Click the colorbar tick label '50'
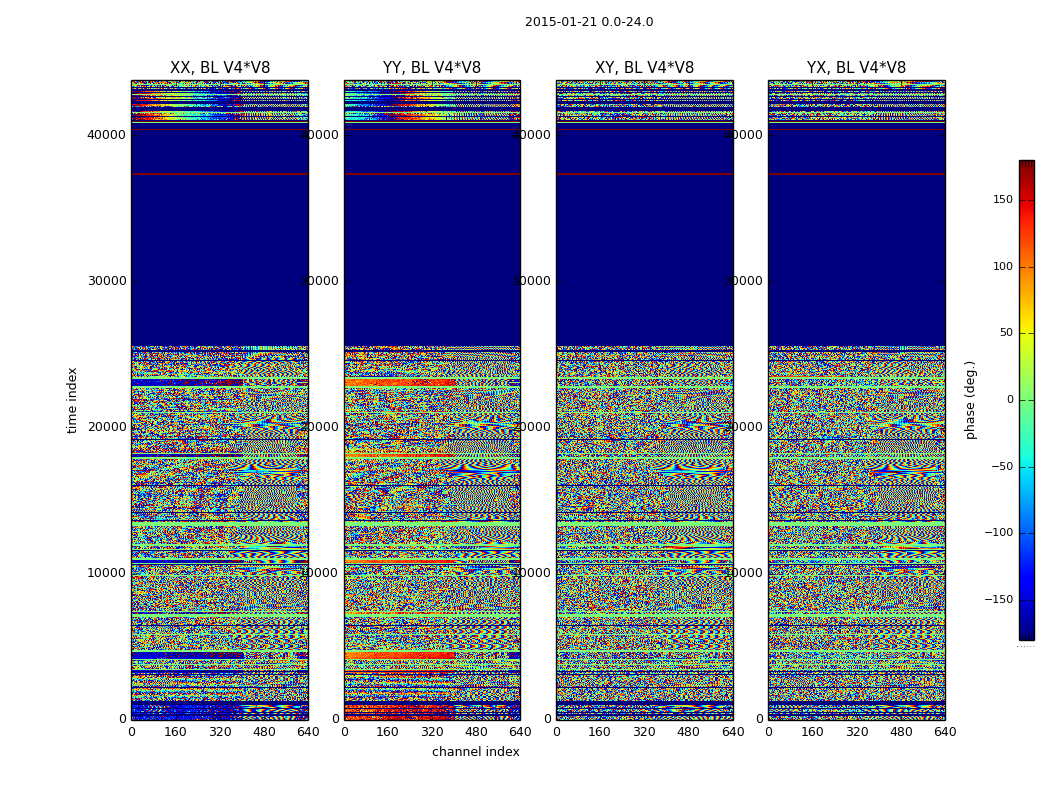The width and height of the screenshot is (1050, 800). click(x=1006, y=333)
